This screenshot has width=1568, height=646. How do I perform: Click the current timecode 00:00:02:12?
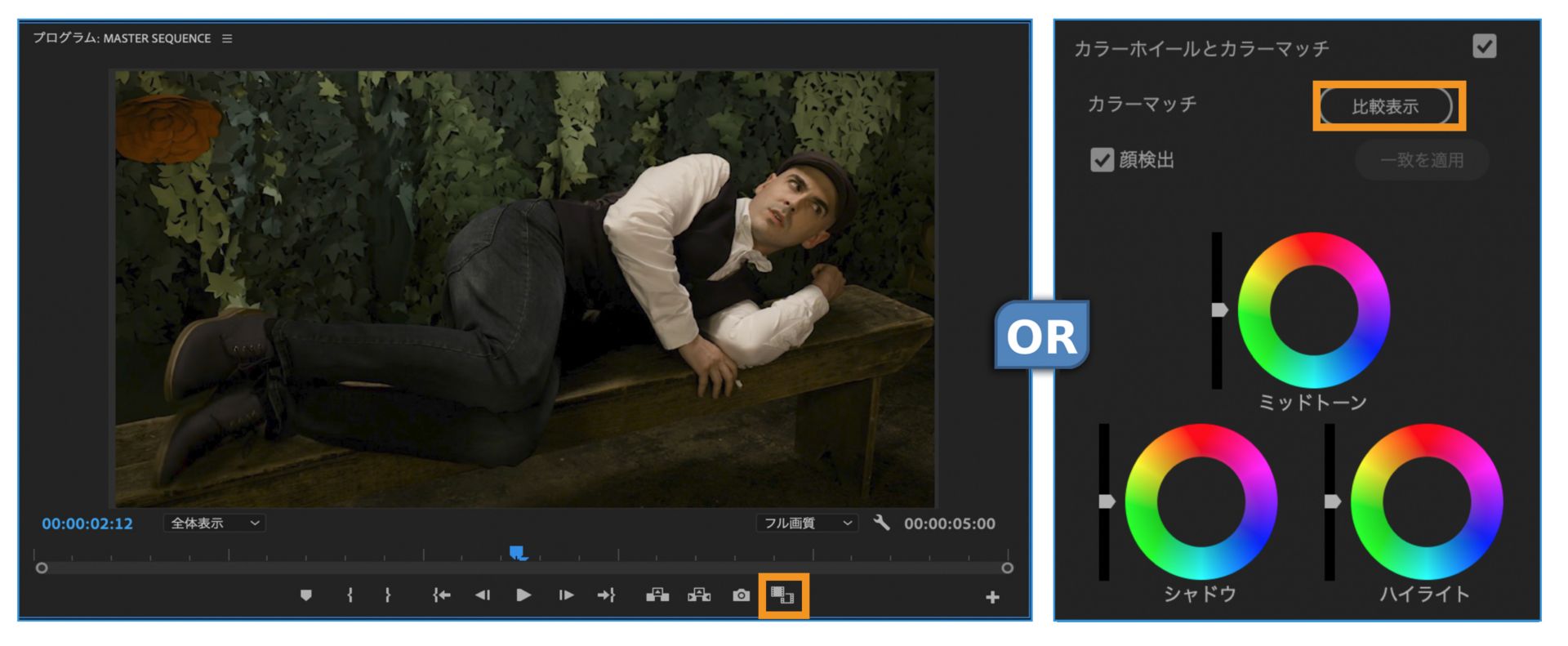tap(87, 523)
